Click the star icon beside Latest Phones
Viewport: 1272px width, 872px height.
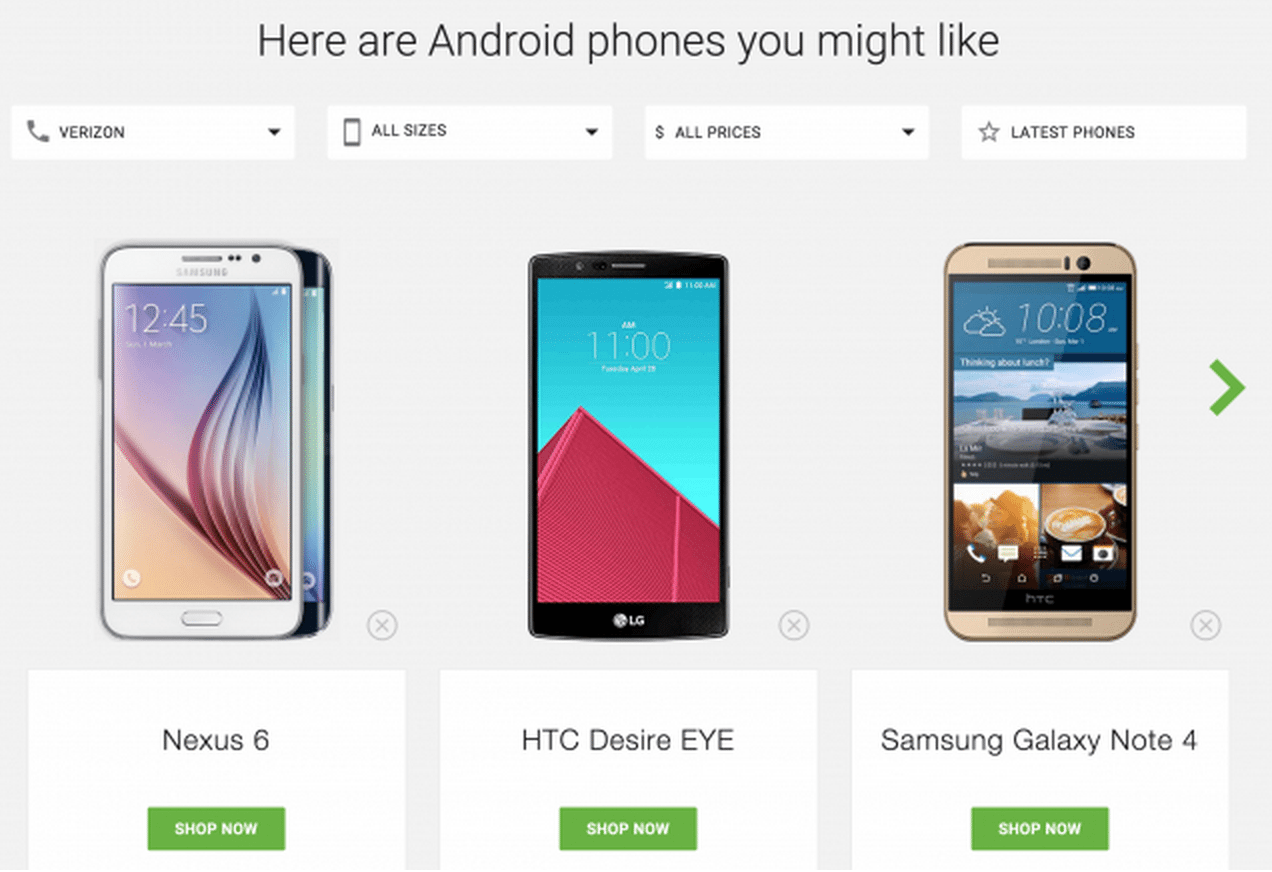pyautogui.click(x=989, y=132)
